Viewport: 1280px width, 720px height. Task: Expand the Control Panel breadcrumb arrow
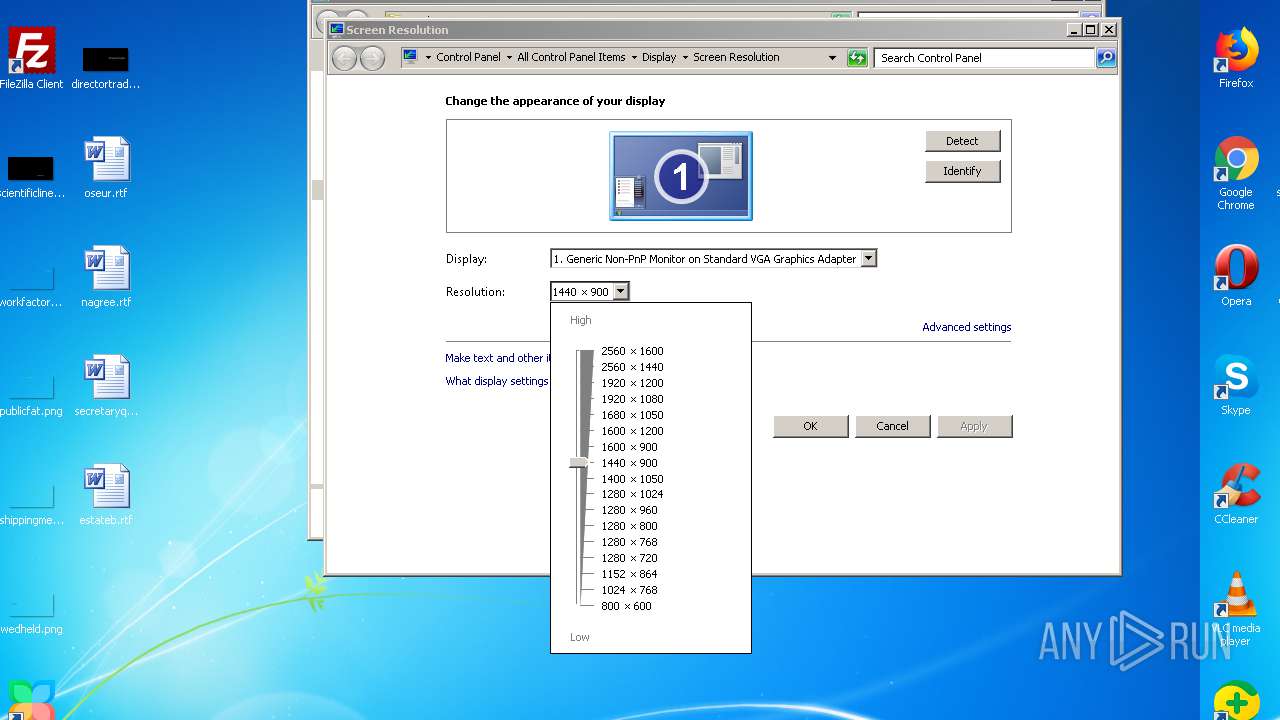coord(509,58)
